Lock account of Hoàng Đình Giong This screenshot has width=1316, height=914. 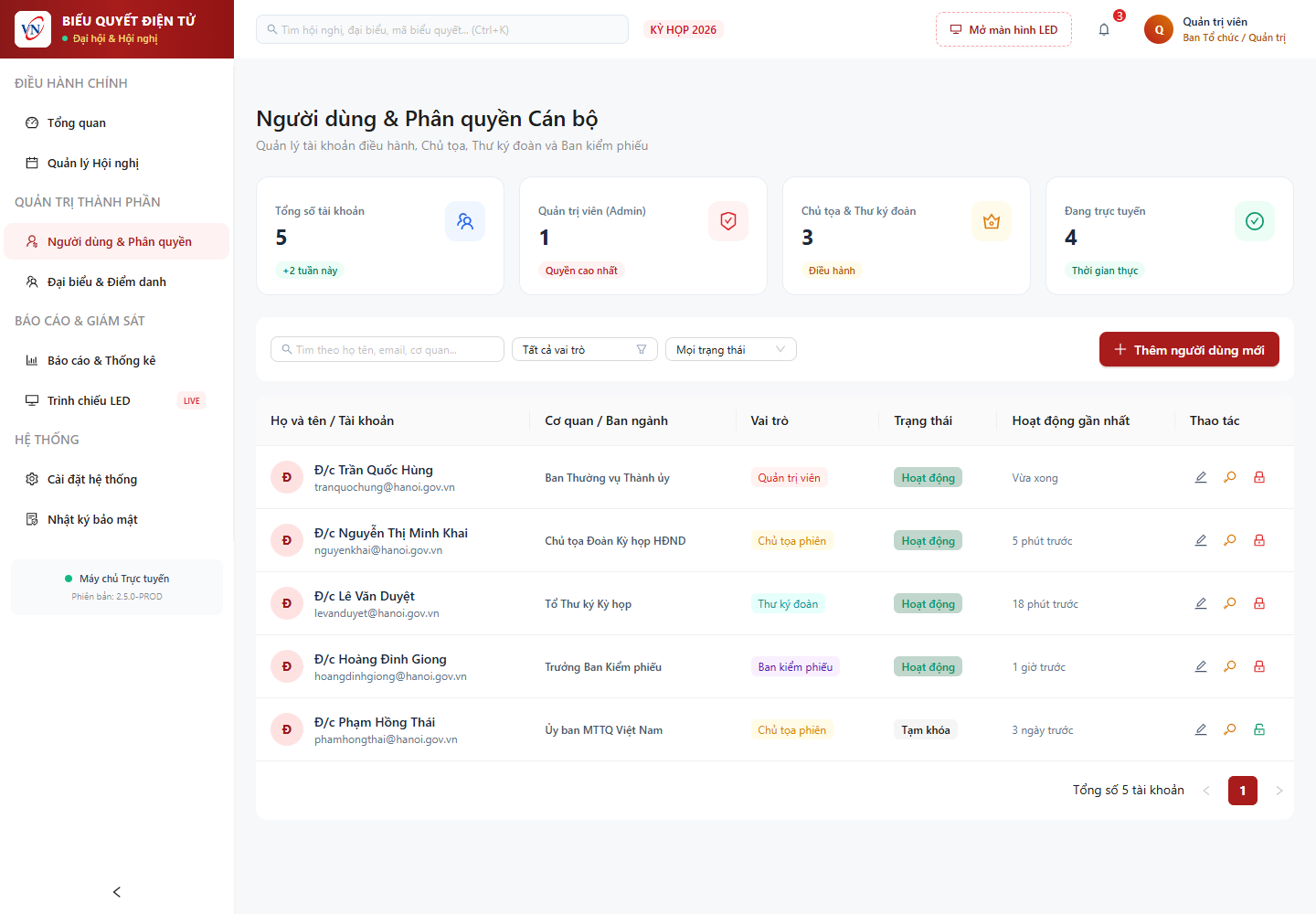[x=1259, y=666]
